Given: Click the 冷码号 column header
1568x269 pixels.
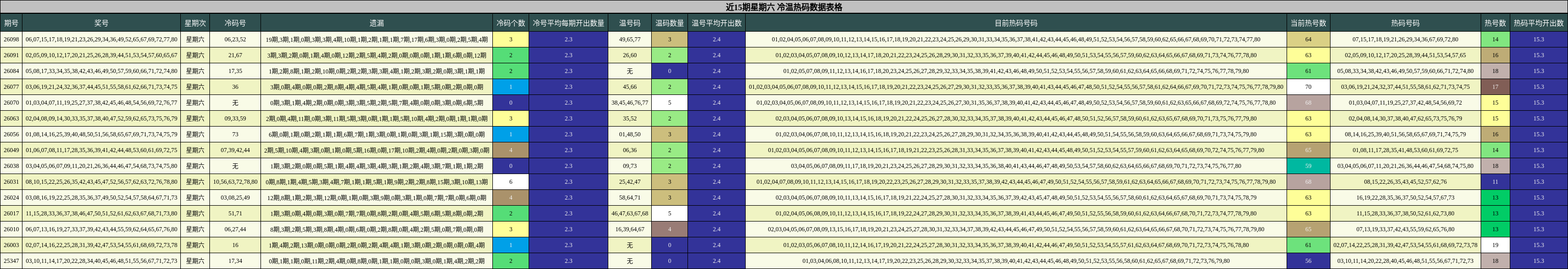Looking at the screenshot, I should (235, 23).
